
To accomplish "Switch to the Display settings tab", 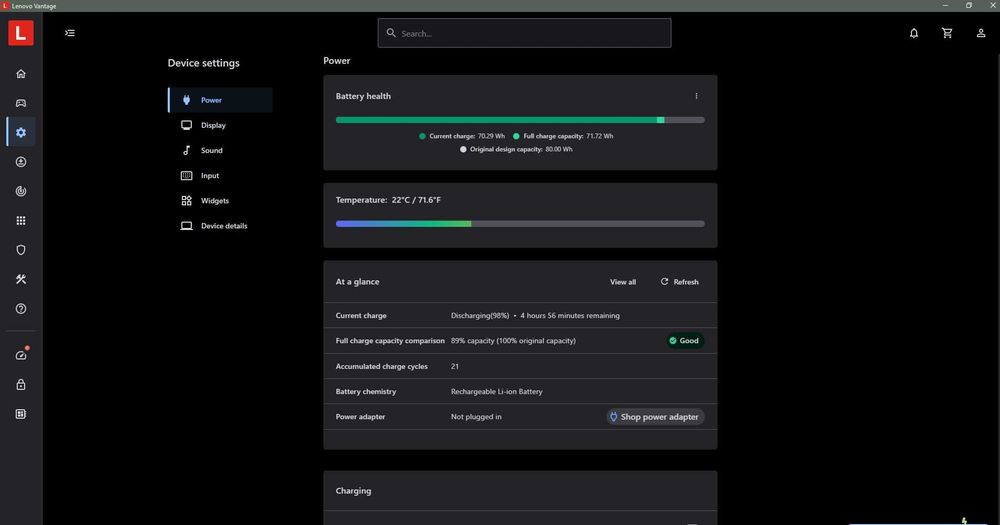I will click(x=221, y=125).
